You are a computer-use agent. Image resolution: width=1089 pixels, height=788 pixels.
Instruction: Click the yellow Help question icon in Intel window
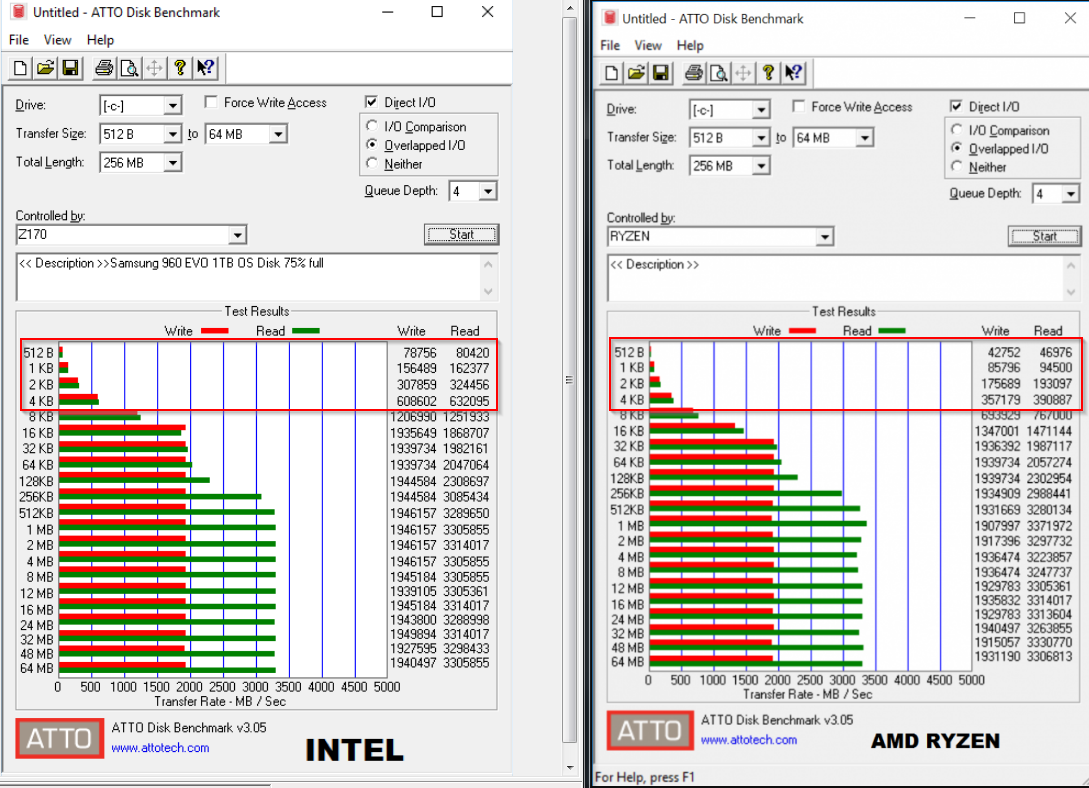tap(180, 67)
